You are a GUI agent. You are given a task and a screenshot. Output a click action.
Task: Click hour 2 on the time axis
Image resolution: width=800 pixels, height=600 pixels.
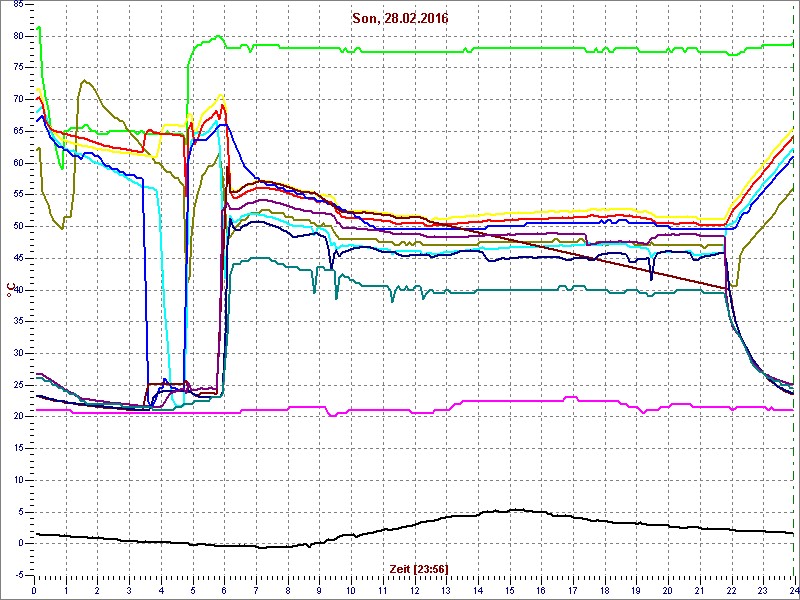point(97,590)
